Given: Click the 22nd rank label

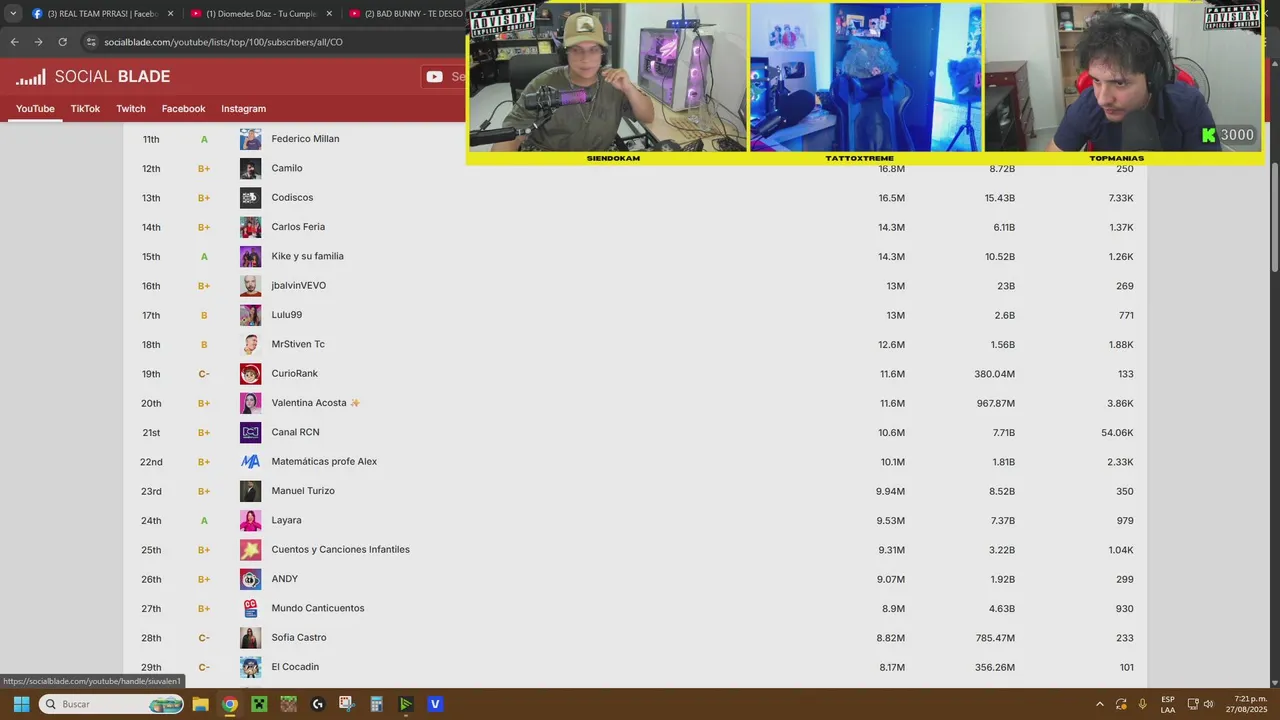Looking at the screenshot, I should tap(151, 462).
